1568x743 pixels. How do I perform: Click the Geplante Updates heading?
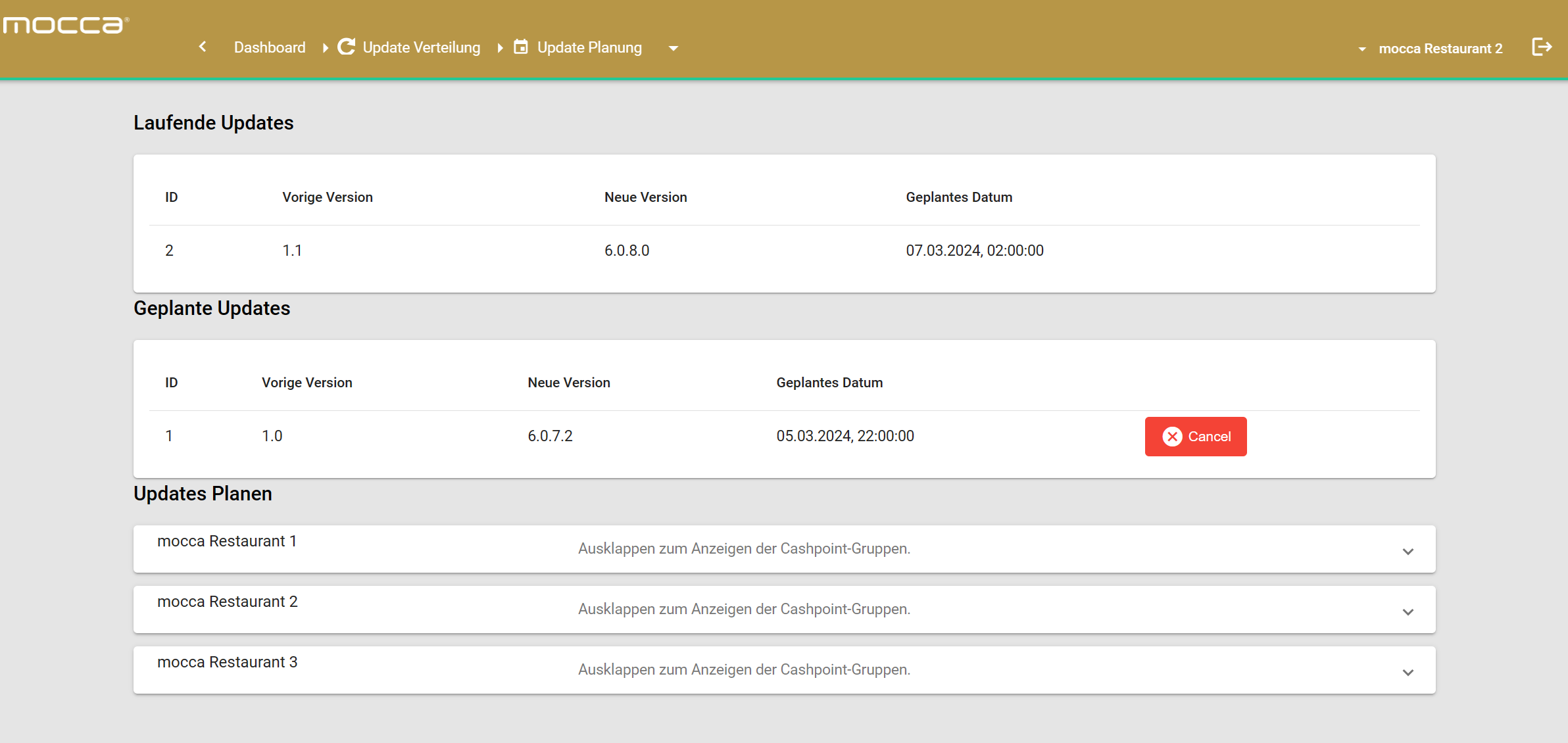pyautogui.click(x=212, y=308)
